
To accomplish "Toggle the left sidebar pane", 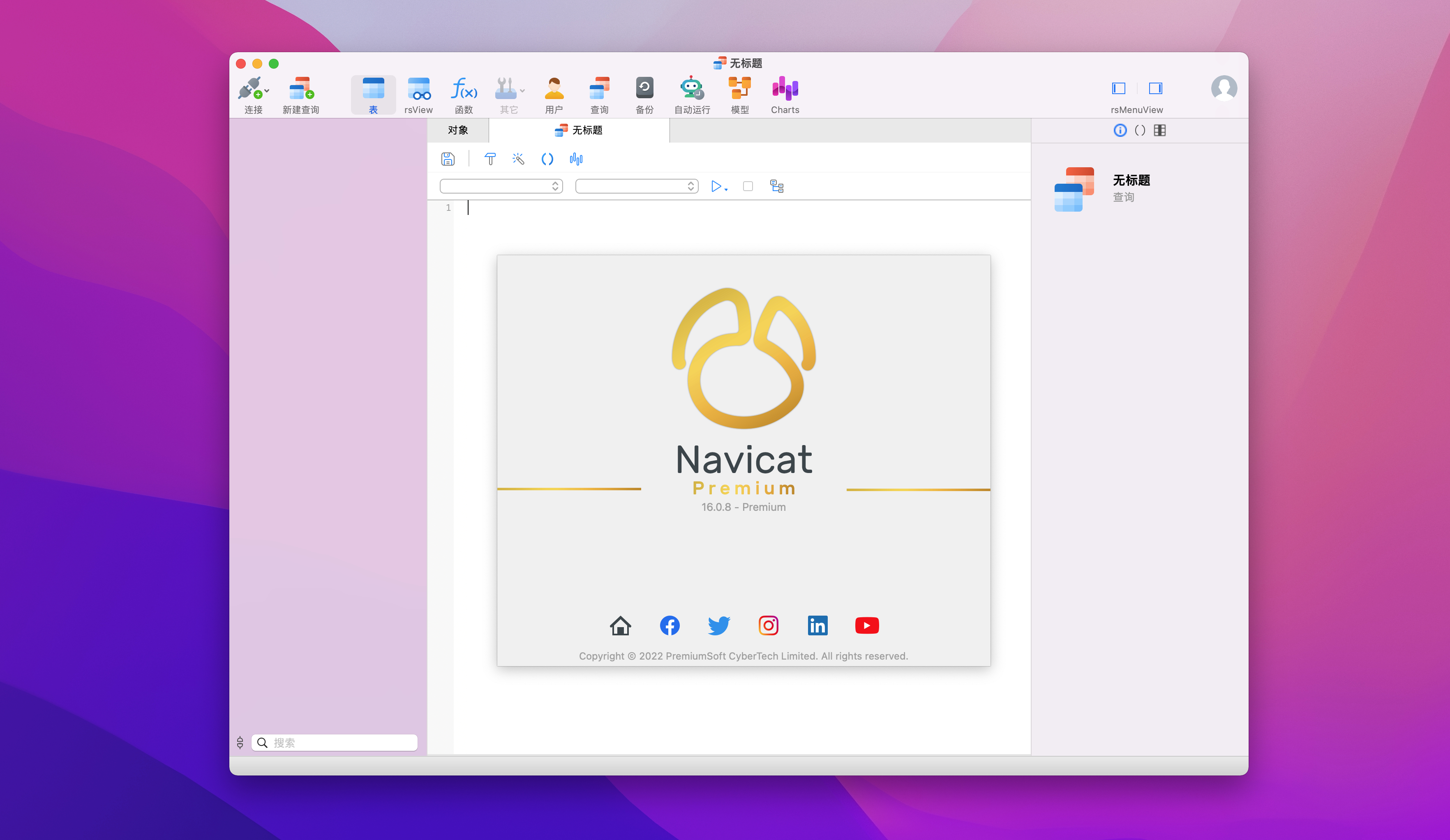I will coord(1118,88).
